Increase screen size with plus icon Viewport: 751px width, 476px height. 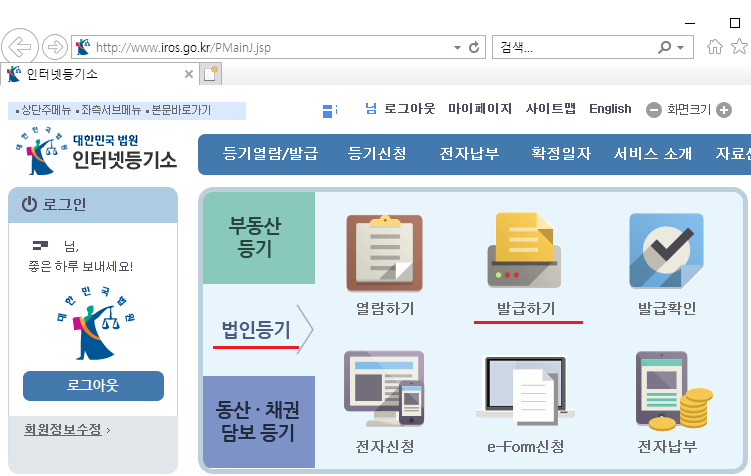click(x=724, y=110)
